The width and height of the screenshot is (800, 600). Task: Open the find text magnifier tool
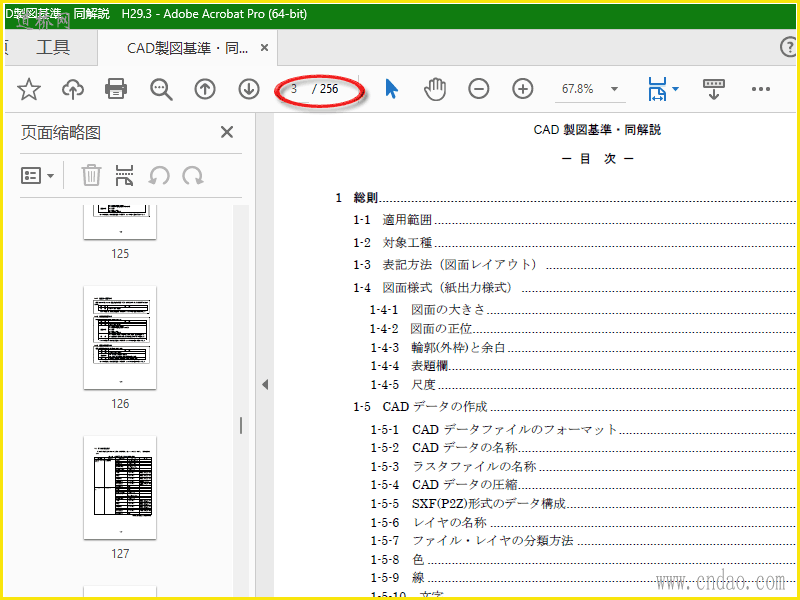[x=161, y=89]
